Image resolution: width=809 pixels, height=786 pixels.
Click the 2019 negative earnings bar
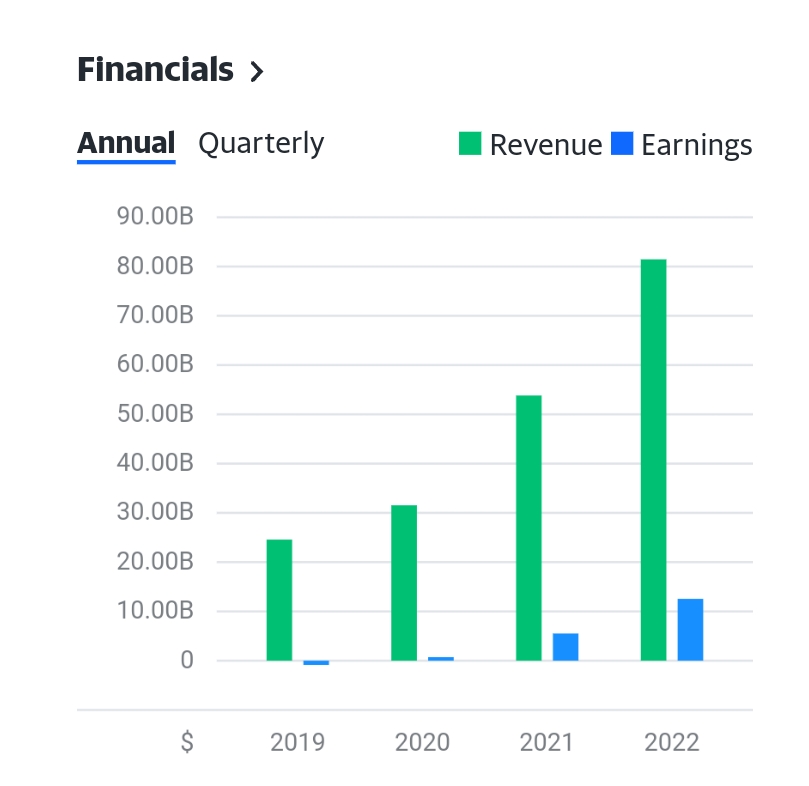click(x=316, y=663)
